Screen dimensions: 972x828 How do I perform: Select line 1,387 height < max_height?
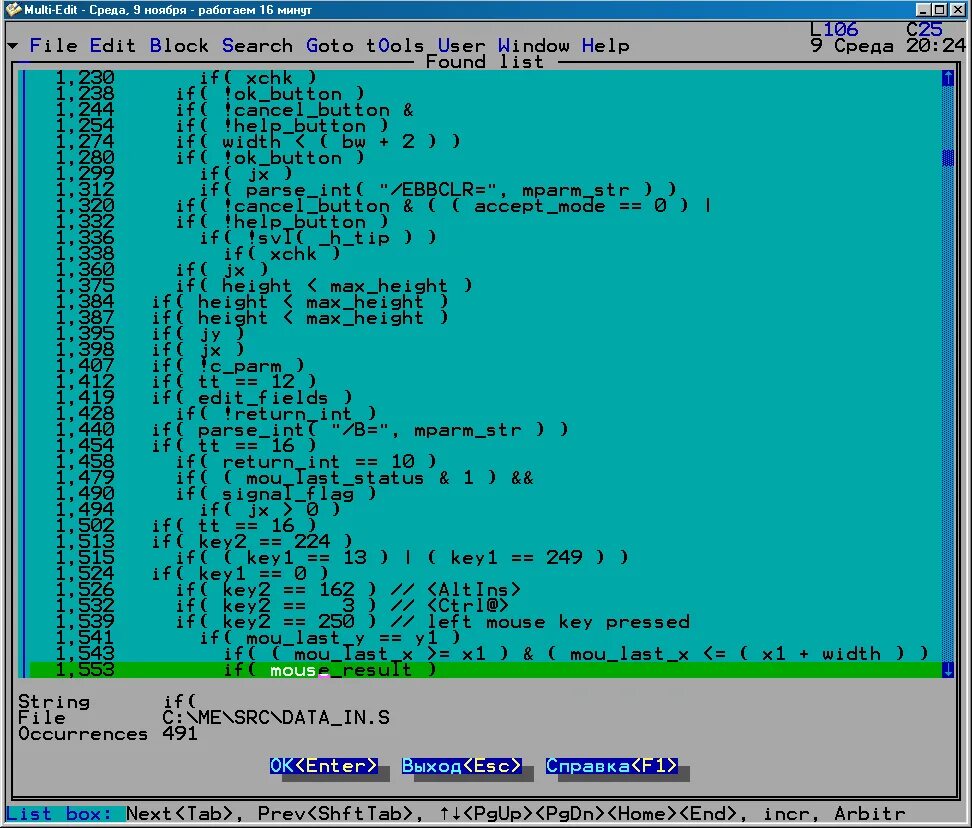click(485, 317)
